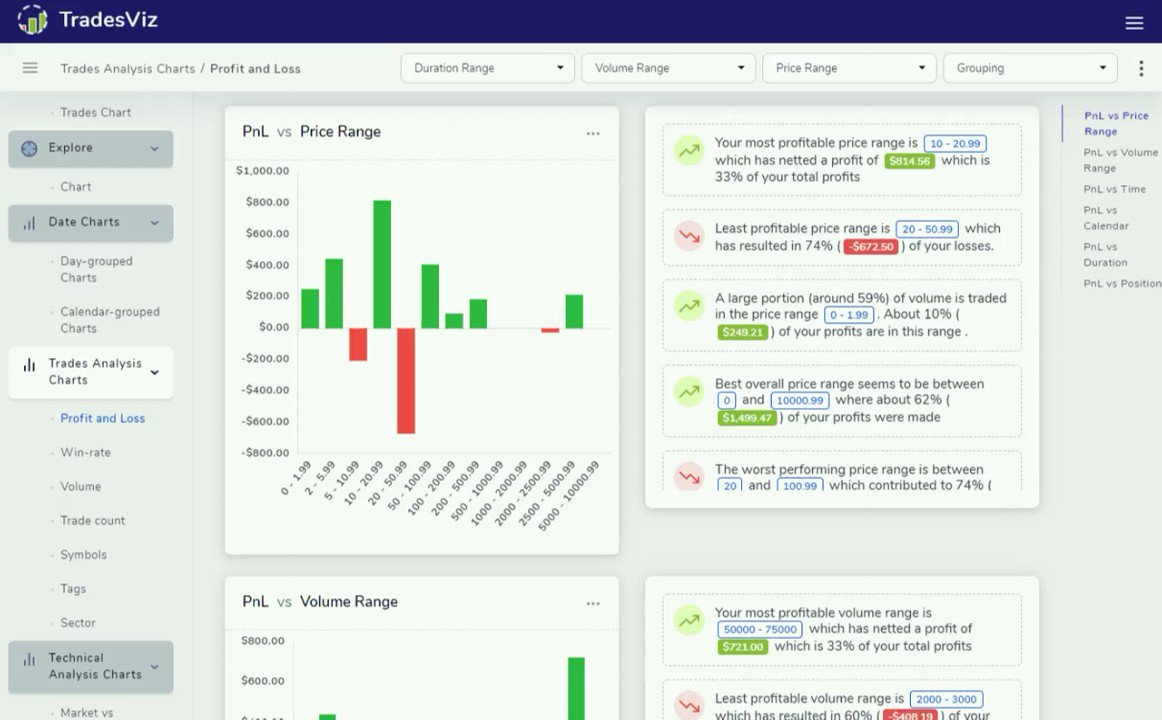Collapse the Technical Analysis Charts chevron
This screenshot has height=720, width=1162.
tap(154, 667)
